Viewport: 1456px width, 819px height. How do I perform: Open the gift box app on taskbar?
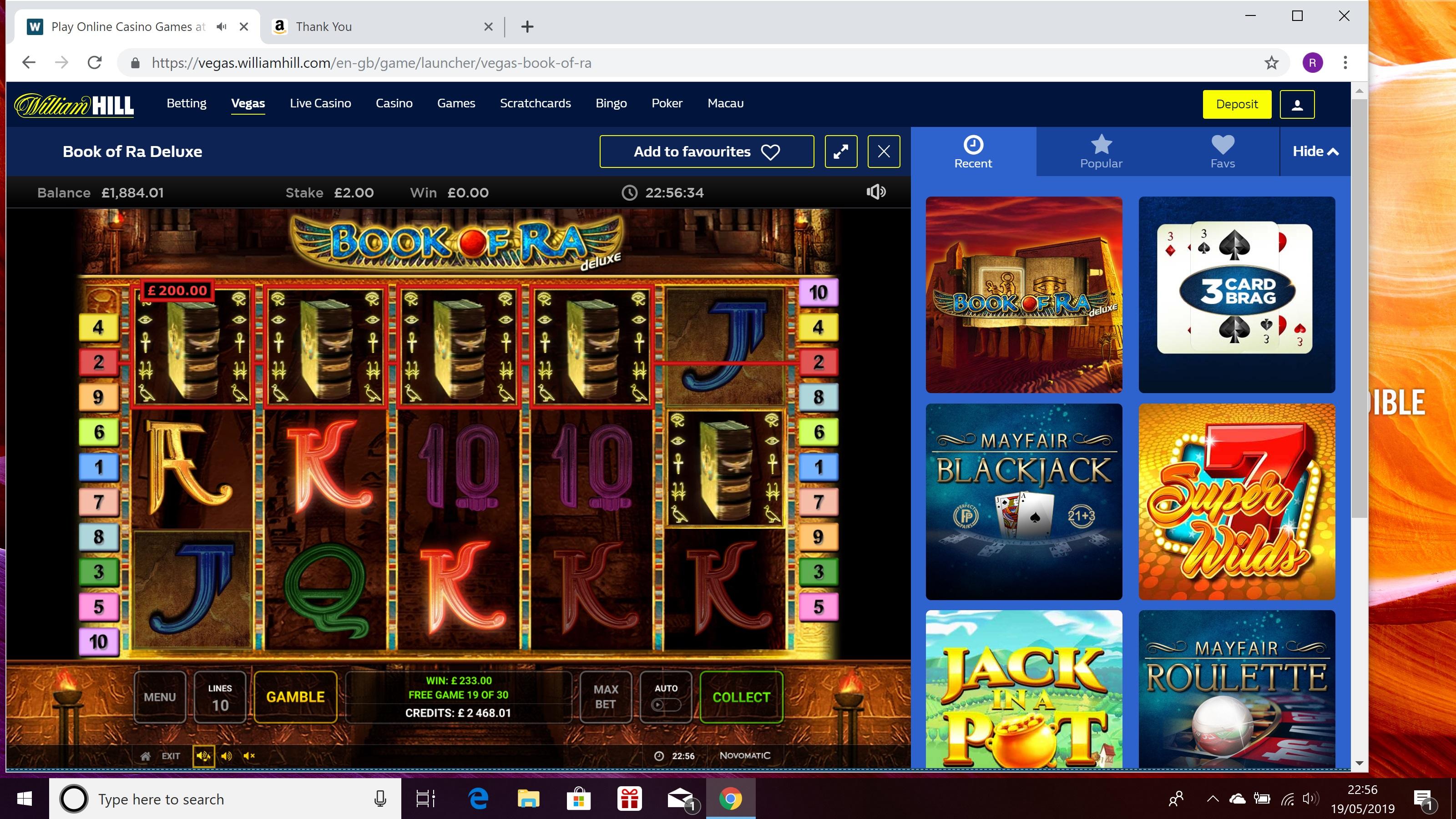tap(630, 799)
